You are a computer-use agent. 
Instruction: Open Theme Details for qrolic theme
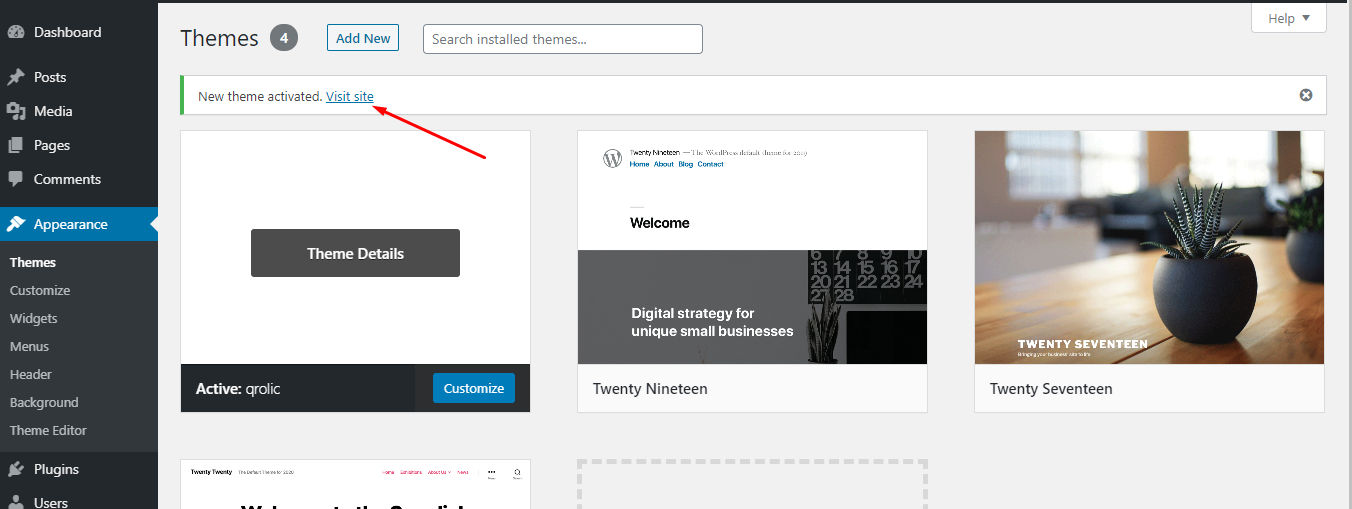355,253
